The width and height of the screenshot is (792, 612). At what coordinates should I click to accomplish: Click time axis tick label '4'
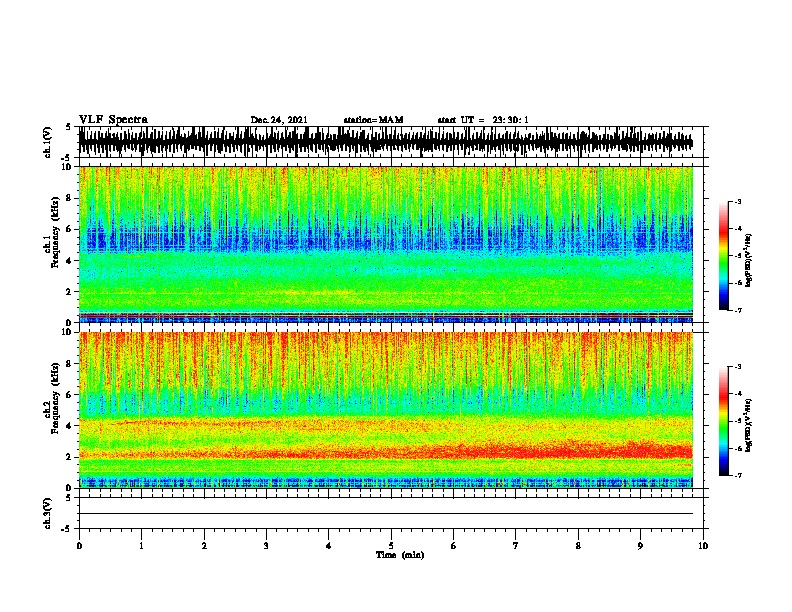coord(329,546)
